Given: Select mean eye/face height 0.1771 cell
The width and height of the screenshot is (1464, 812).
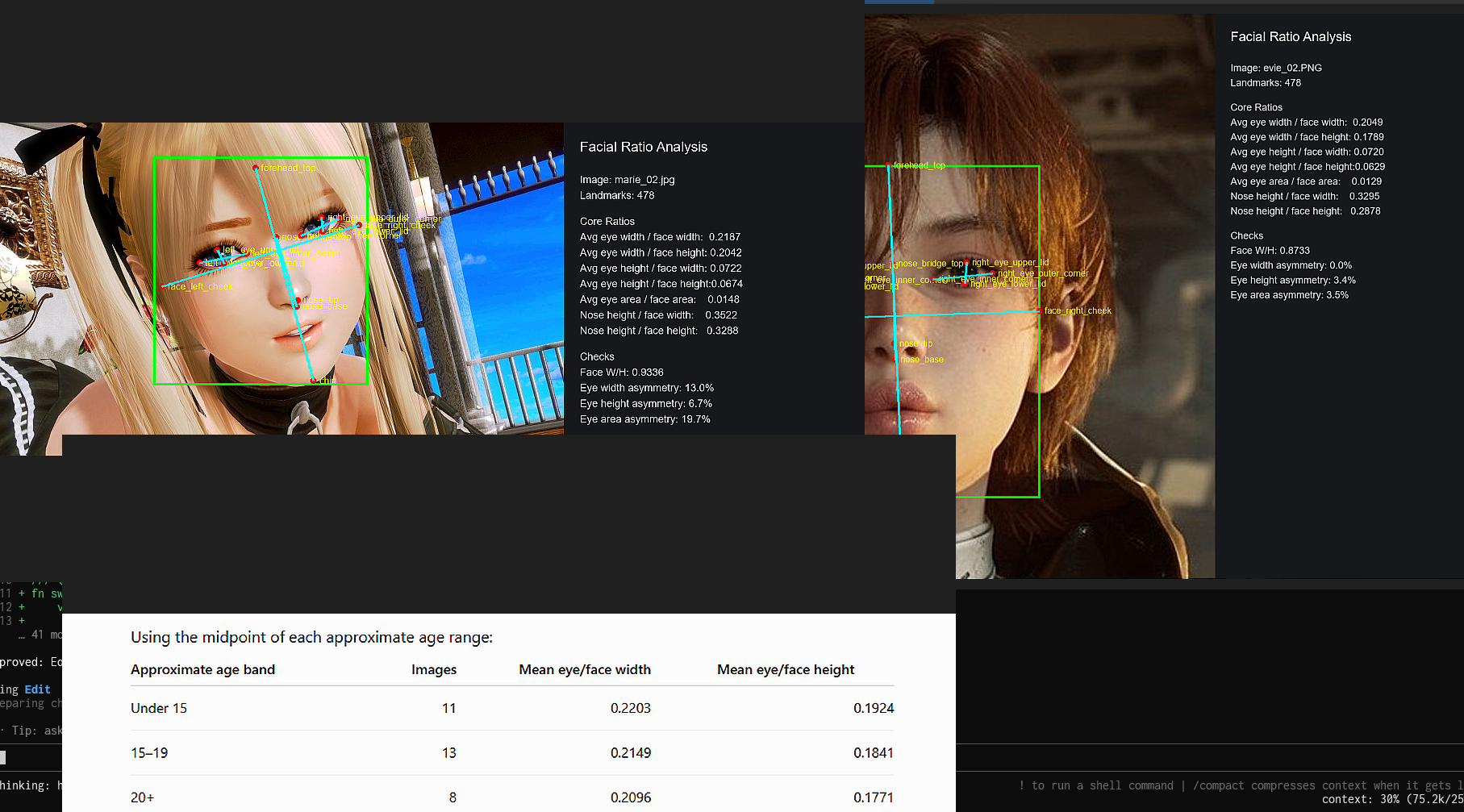Looking at the screenshot, I should point(874,797).
